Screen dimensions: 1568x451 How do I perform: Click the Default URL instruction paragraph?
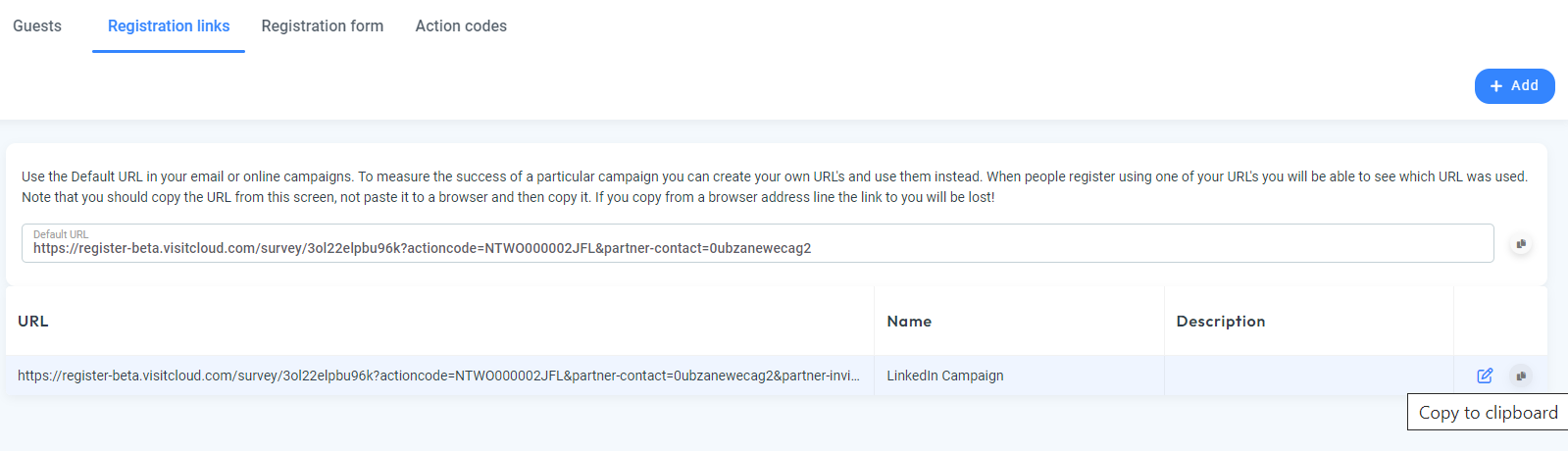tap(775, 186)
